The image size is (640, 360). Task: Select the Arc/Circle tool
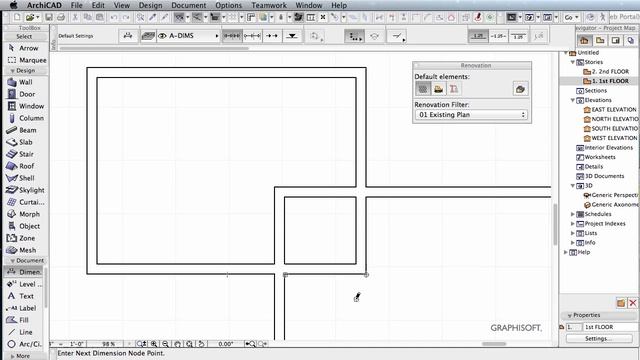(x=24, y=344)
